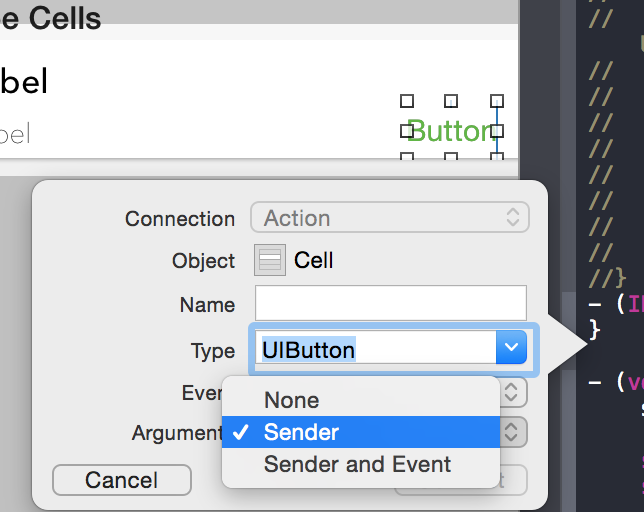Pick the Sender menu item
644x512 pixels.
click(x=301, y=433)
